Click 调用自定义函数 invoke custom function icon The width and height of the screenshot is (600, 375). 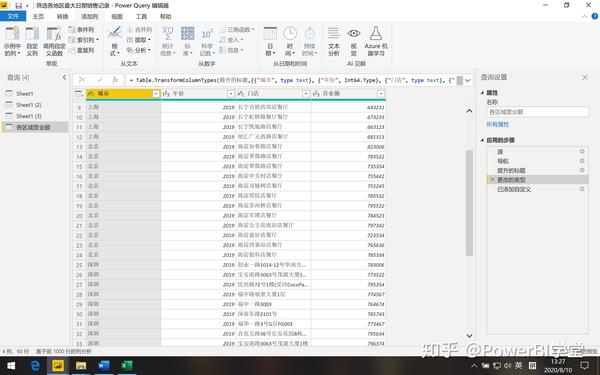[54, 34]
